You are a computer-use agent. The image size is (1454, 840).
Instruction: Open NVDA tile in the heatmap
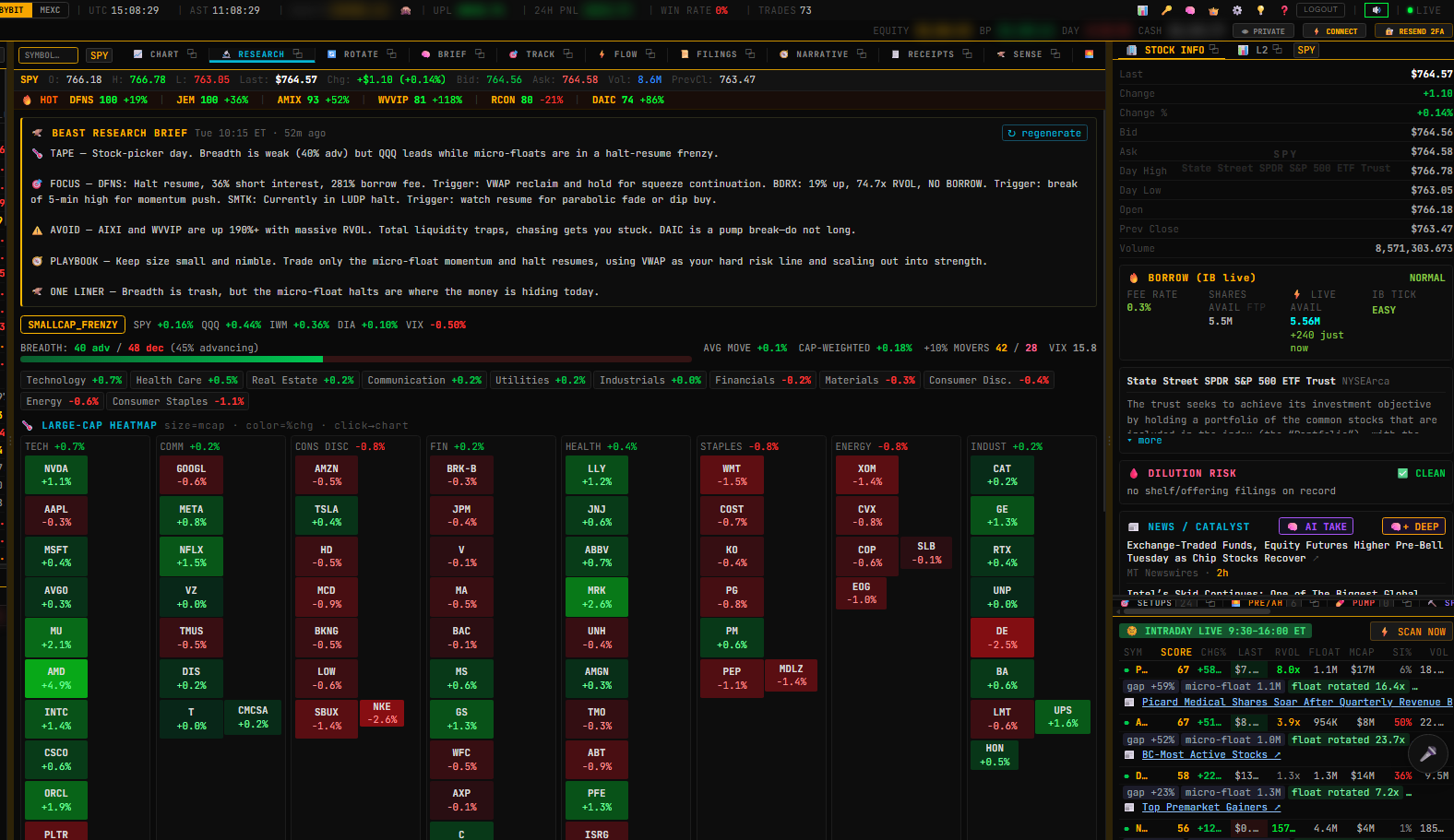[x=56, y=475]
